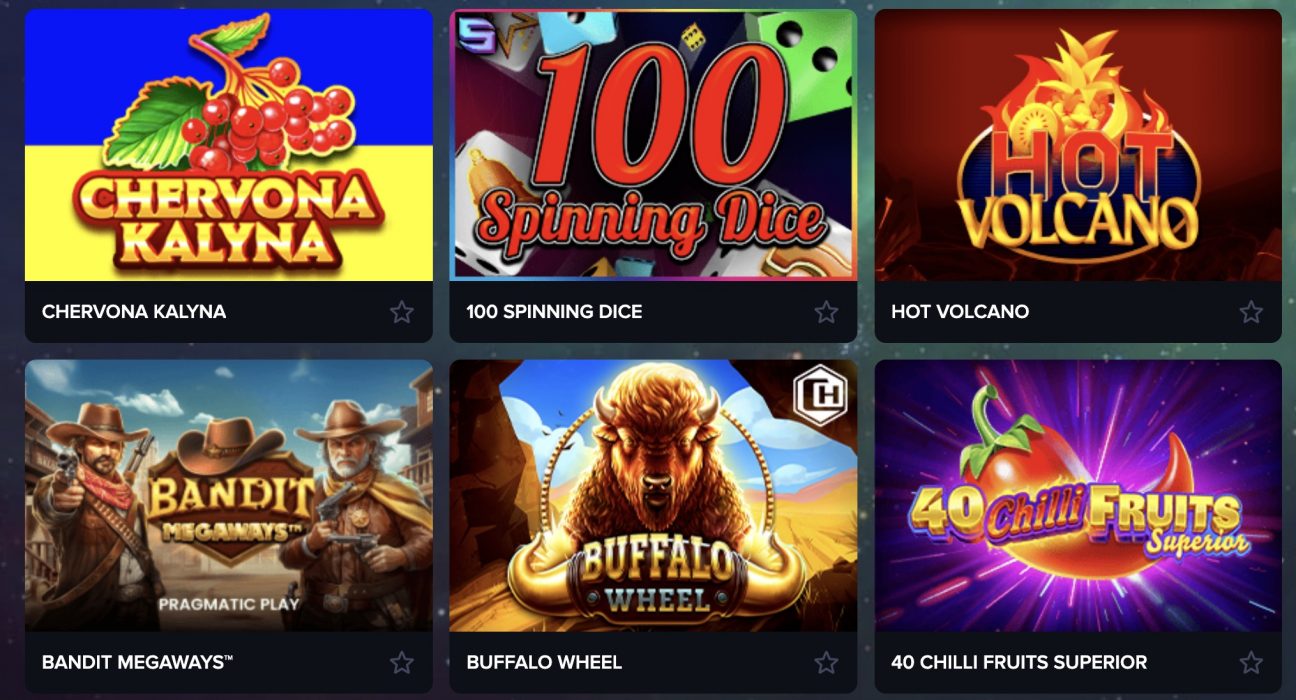Toggle favorite star for 100 Spinning Dice
1296x700 pixels.
click(x=826, y=312)
